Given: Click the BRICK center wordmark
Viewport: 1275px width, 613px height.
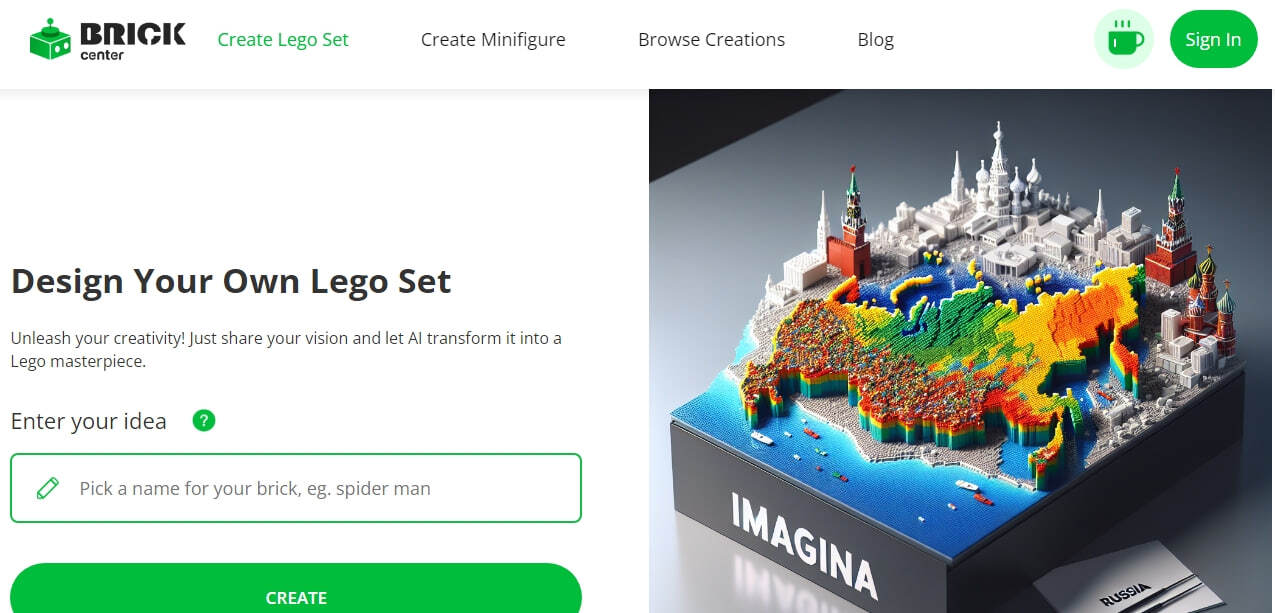Looking at the screenshot, I should coord(132,40).
